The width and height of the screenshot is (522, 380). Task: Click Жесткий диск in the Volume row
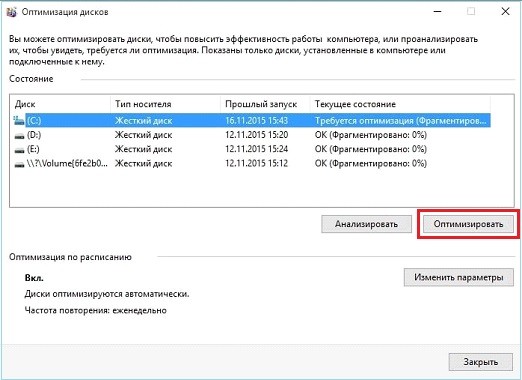[x=144, y=164]
